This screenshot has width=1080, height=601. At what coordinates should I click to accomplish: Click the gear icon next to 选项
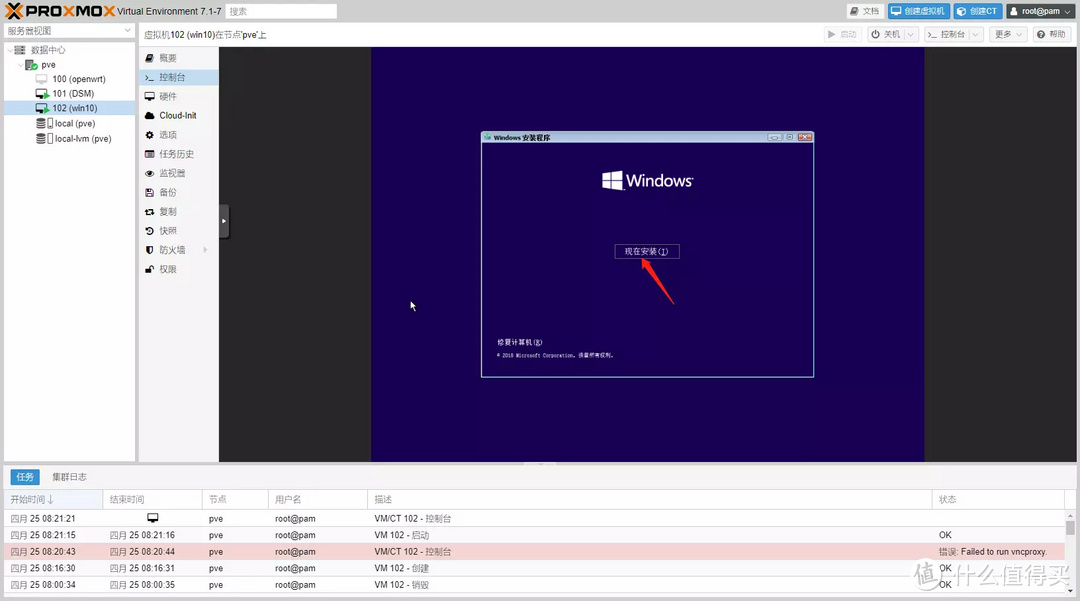coord(149,135)
